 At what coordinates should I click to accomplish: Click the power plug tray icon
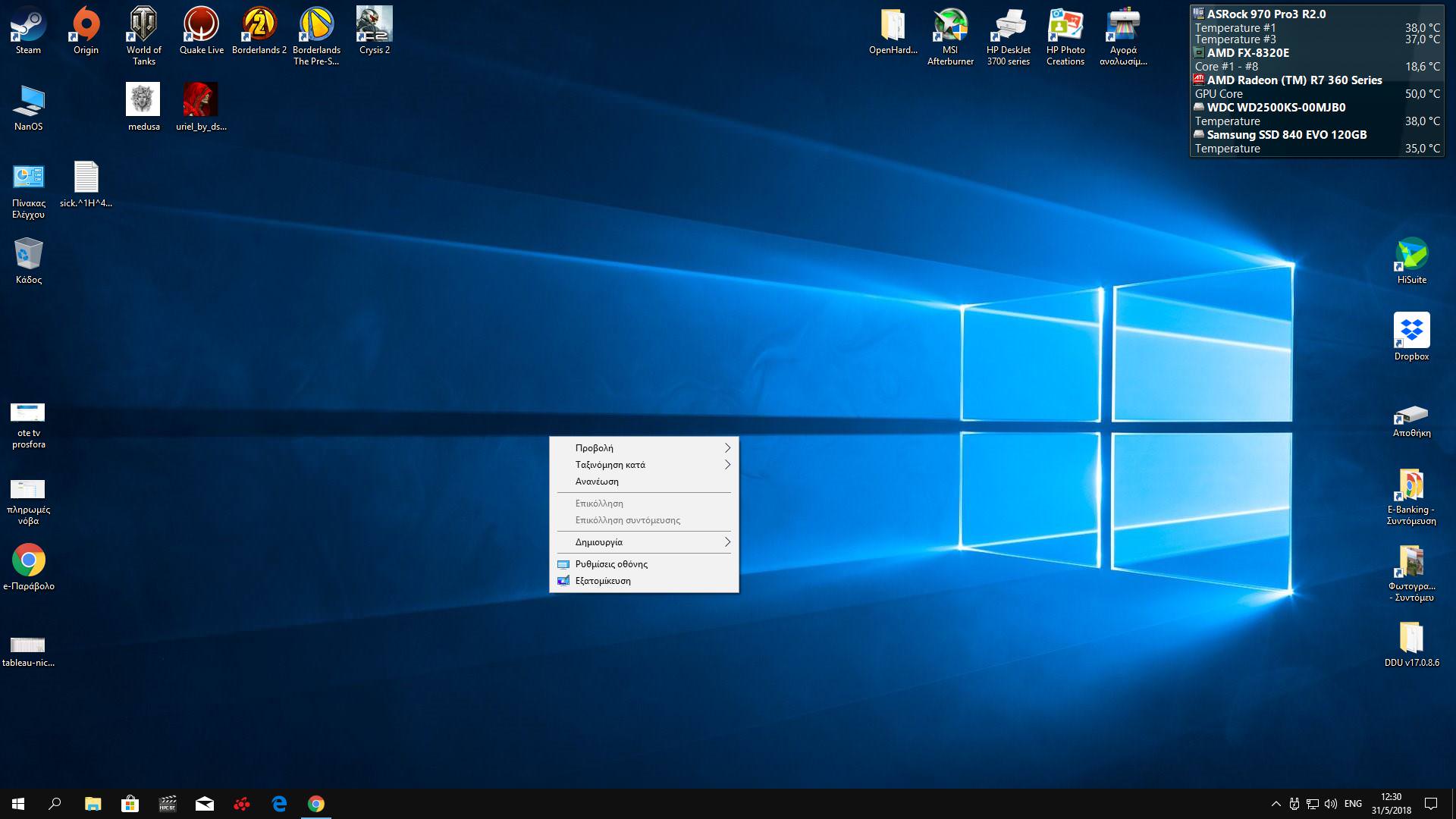1294,804
